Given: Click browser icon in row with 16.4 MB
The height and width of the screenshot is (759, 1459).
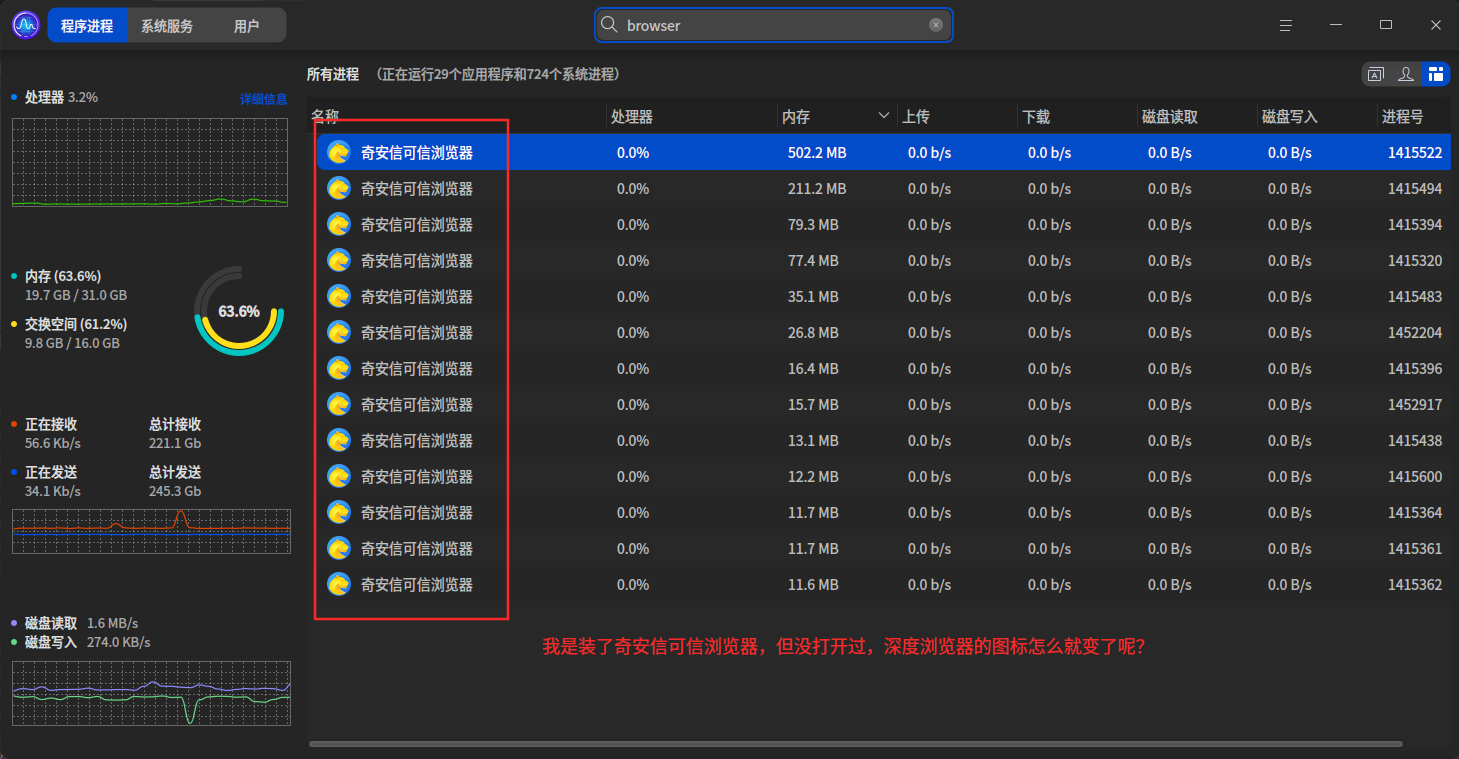Looking at the screenshot, I should (339, 368).
